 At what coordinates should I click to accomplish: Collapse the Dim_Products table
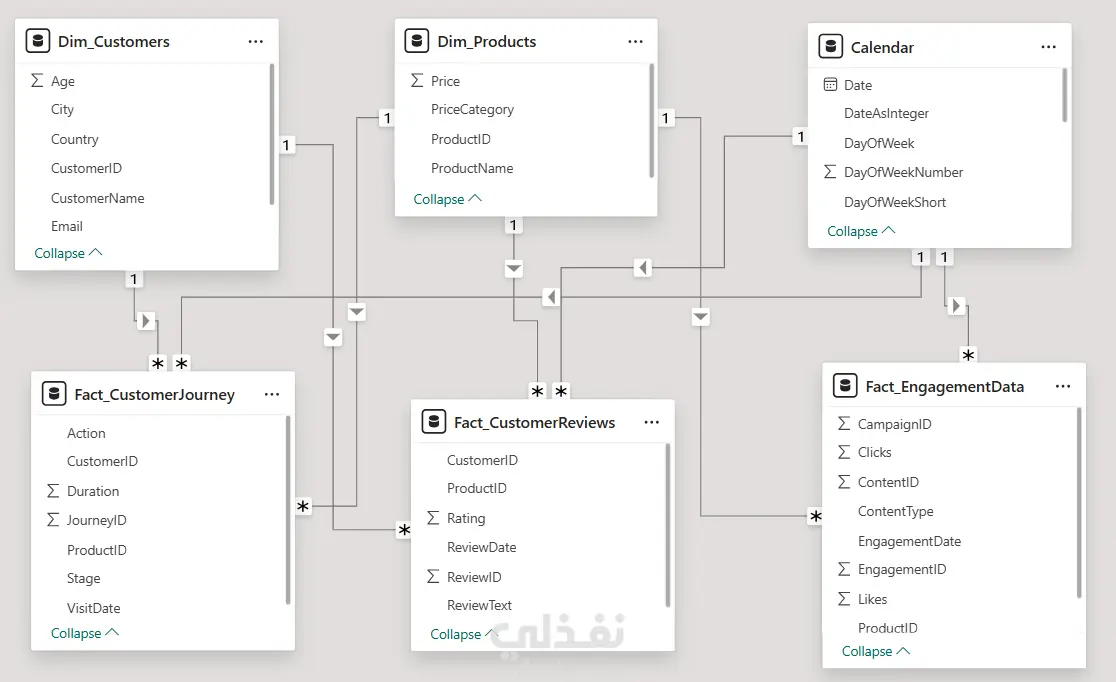[x=447, y=199]
